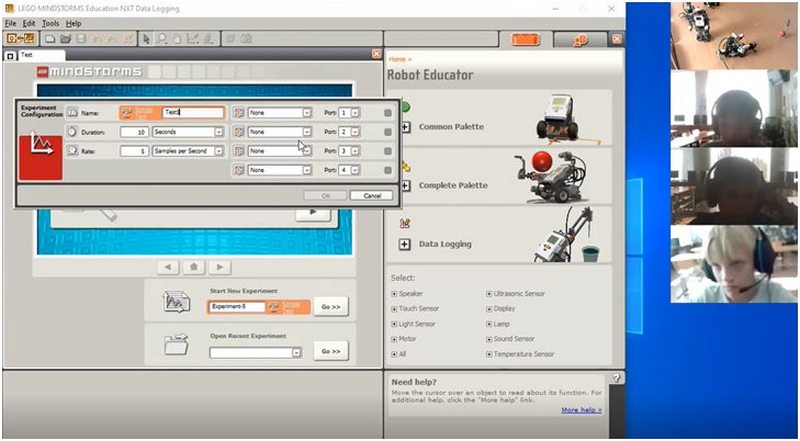800x441 pixels.
Task: Select the zoom magnifier tool
Action: [x=162, y=39]
